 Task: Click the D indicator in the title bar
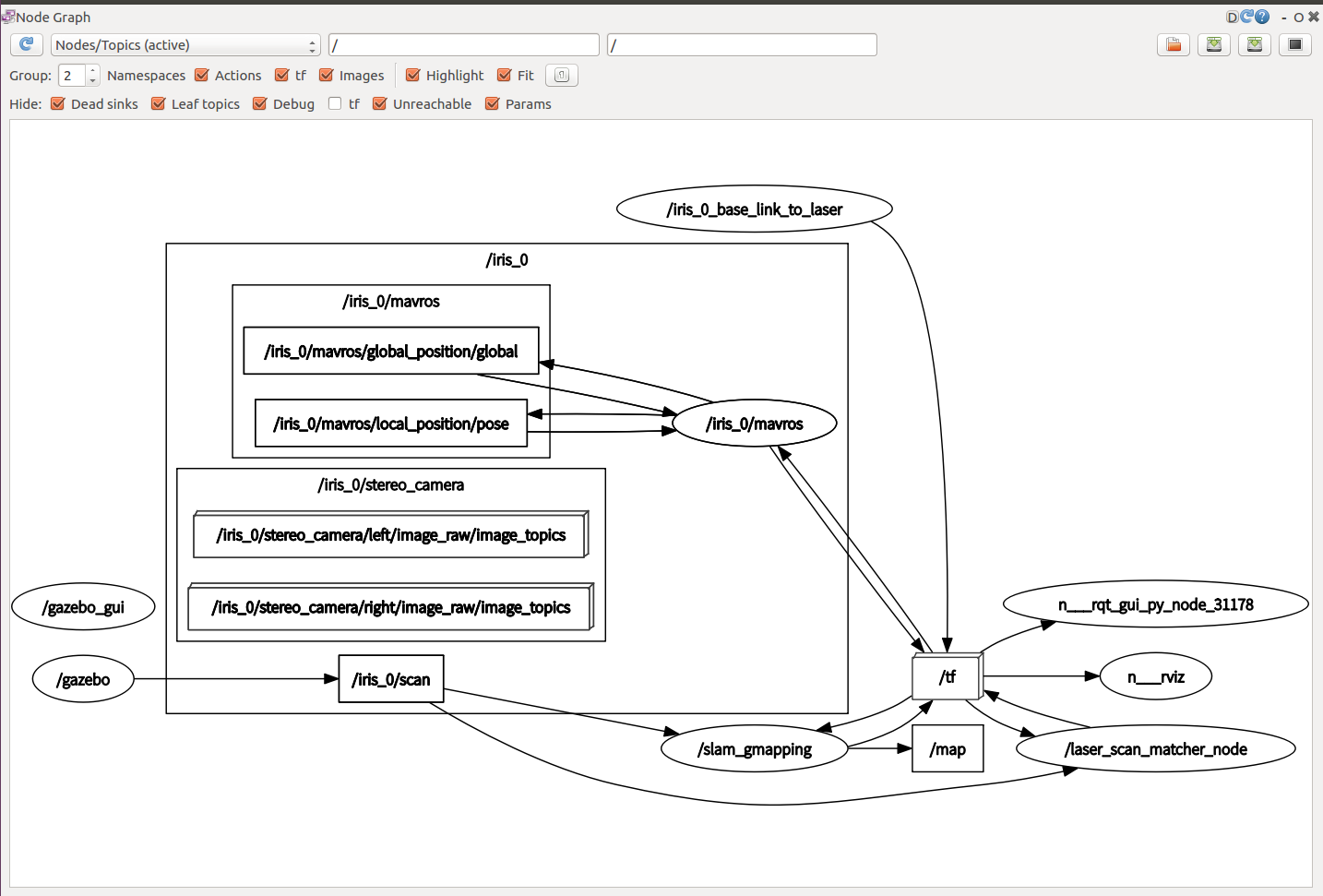click(x=1233, y=17)
